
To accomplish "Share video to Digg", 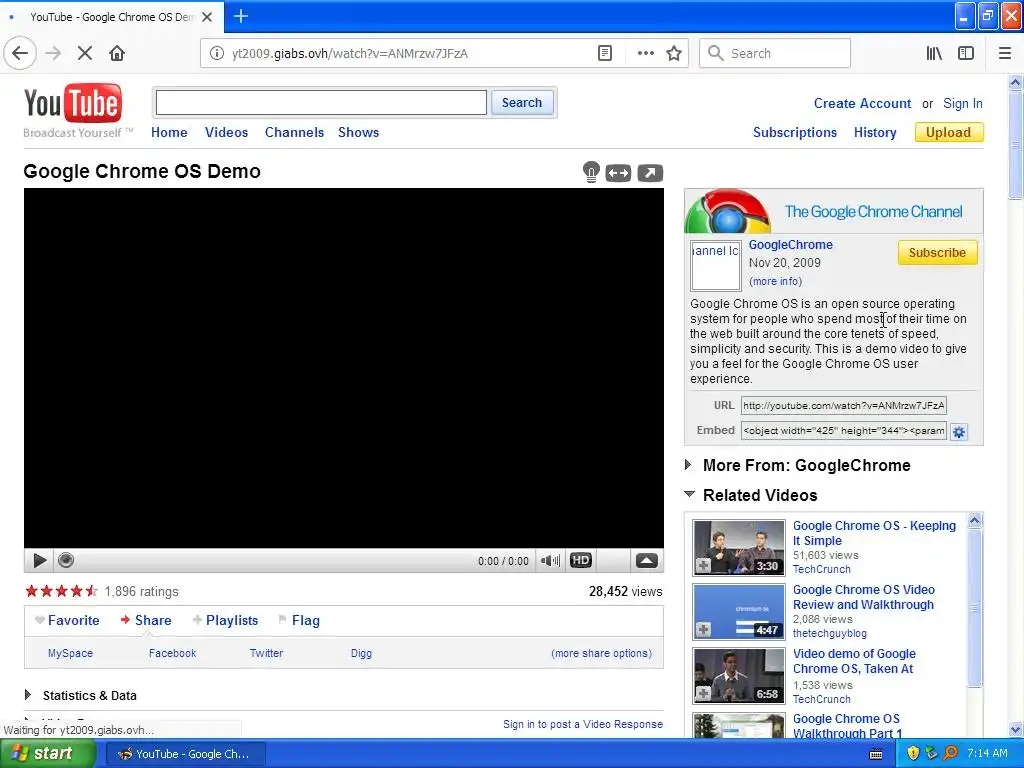I will point(361,653).
